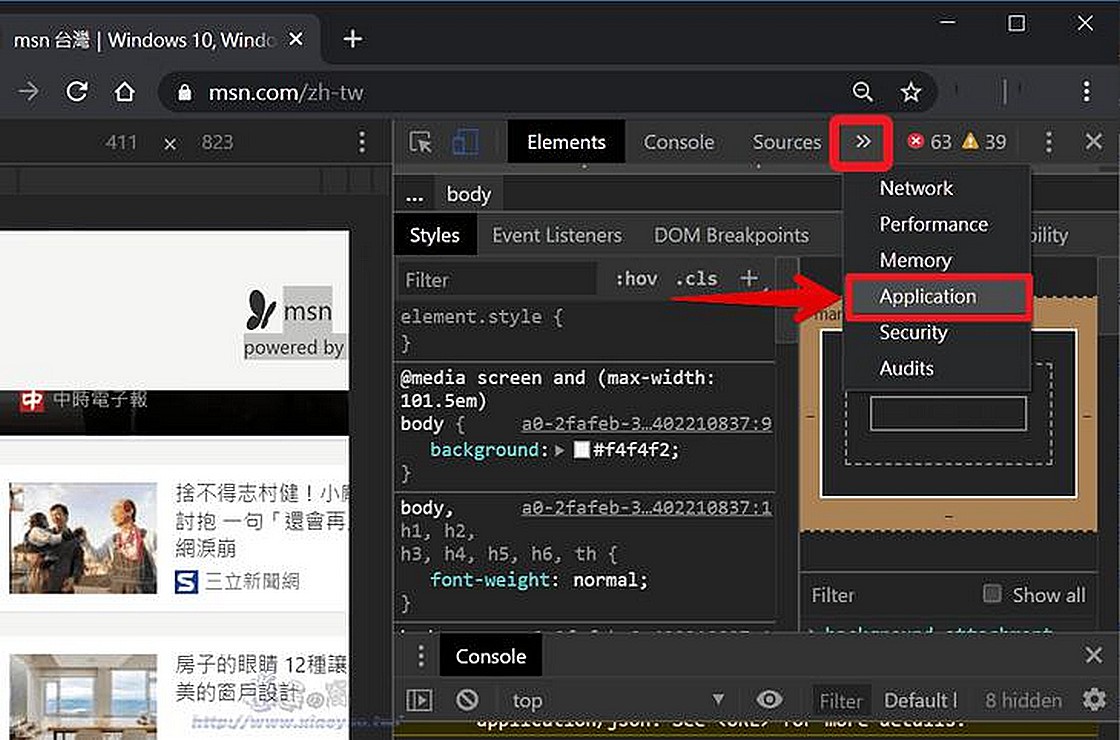Focus the console Filter field
Image resolution: width=1120 pixels, height=740 pixels.
coord(841,701)
